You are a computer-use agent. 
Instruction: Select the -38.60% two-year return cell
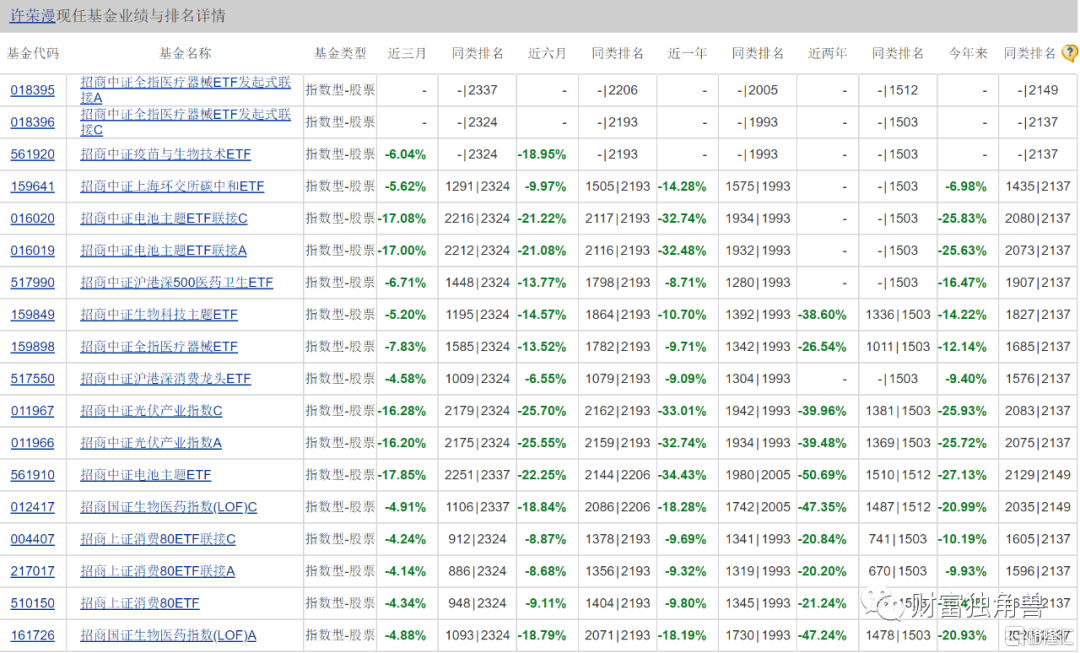pyautogui.click(x=822, y=315)
